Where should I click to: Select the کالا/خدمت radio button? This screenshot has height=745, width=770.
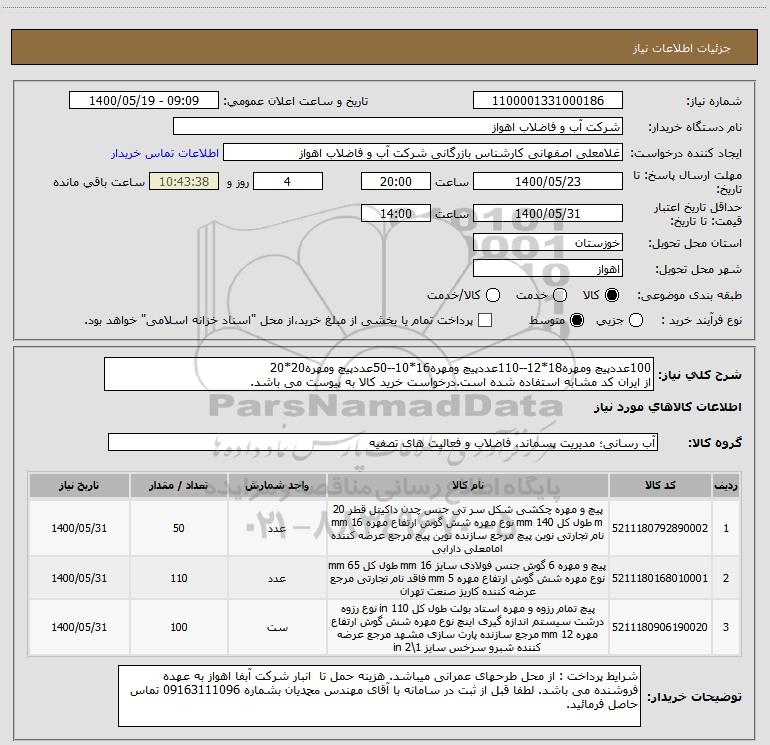pos(493,295)
